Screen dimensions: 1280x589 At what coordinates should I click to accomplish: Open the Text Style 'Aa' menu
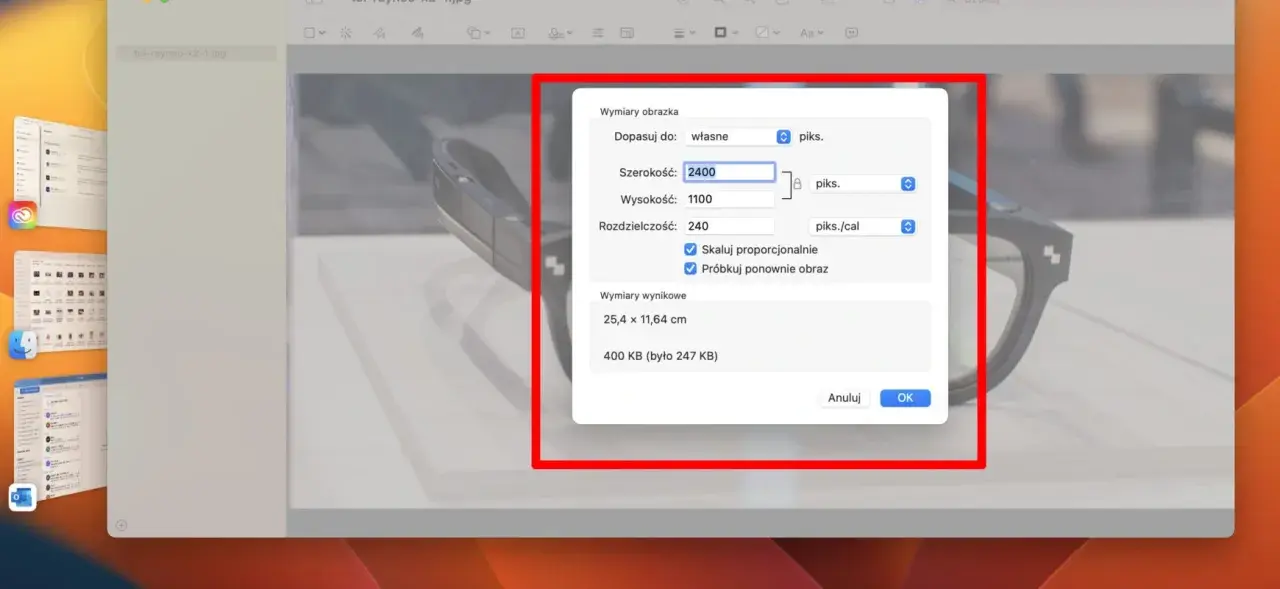(x=812, y=33)
